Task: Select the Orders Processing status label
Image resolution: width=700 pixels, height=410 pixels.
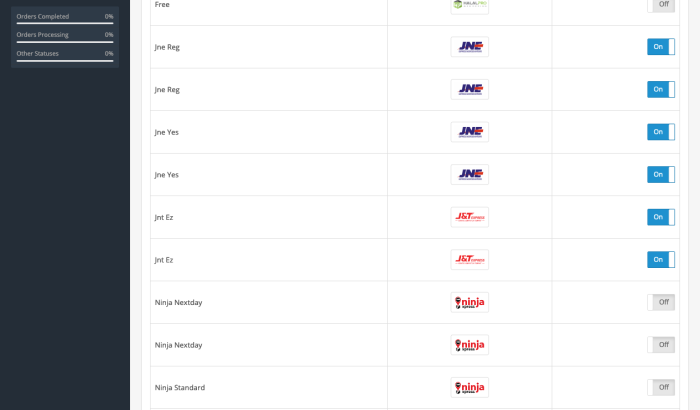Action: click(42, 35)
